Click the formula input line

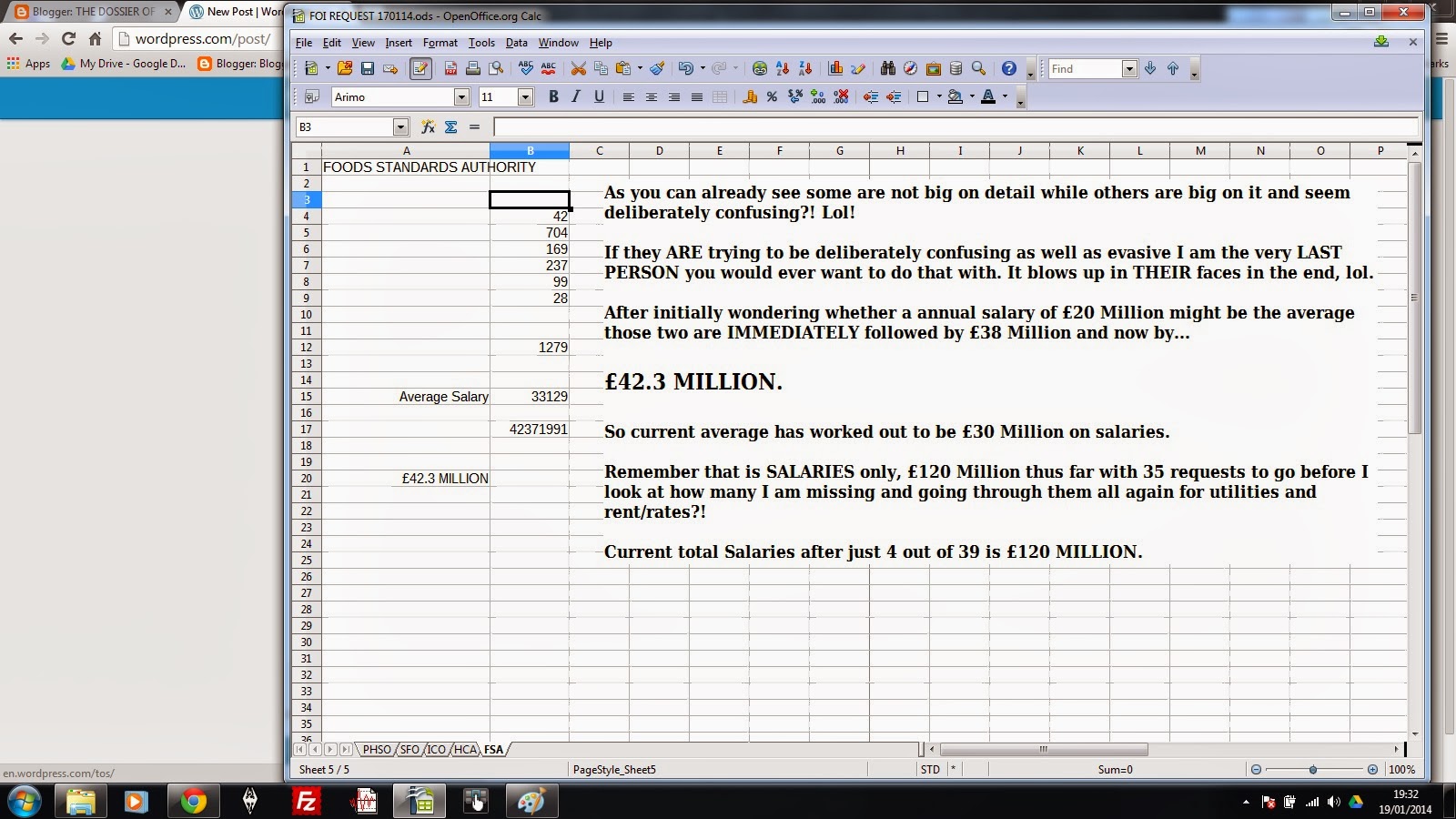click(x=955, y=127)
